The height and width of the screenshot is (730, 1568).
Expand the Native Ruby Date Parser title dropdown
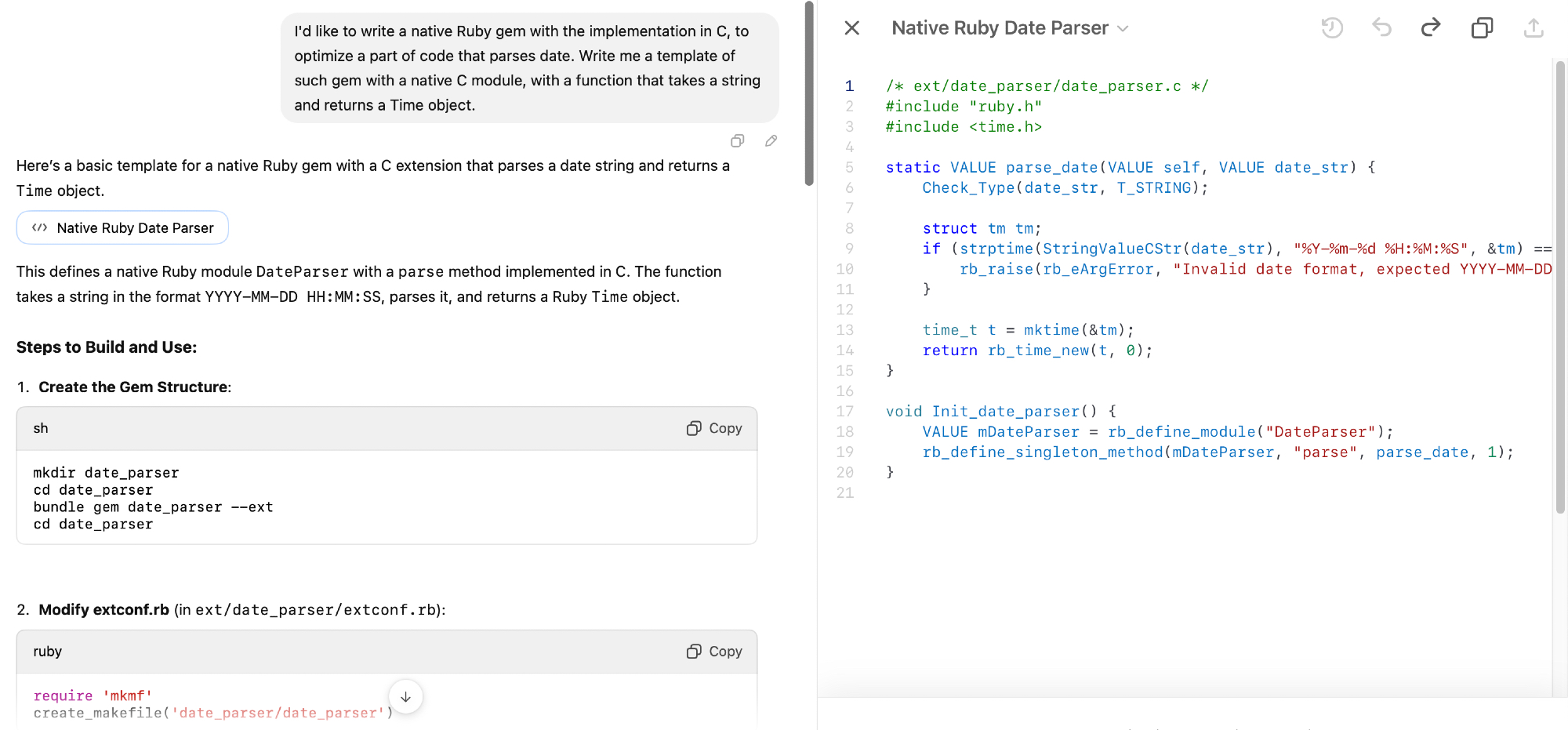(x=1123, y=29)
